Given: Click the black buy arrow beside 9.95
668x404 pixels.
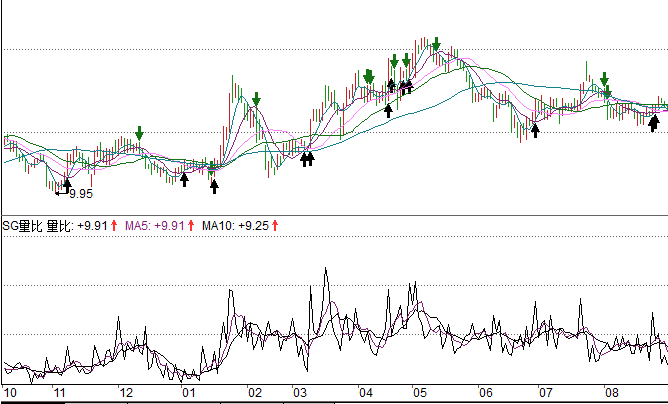Looking at the screenshot, I should [x=67, y=186].
